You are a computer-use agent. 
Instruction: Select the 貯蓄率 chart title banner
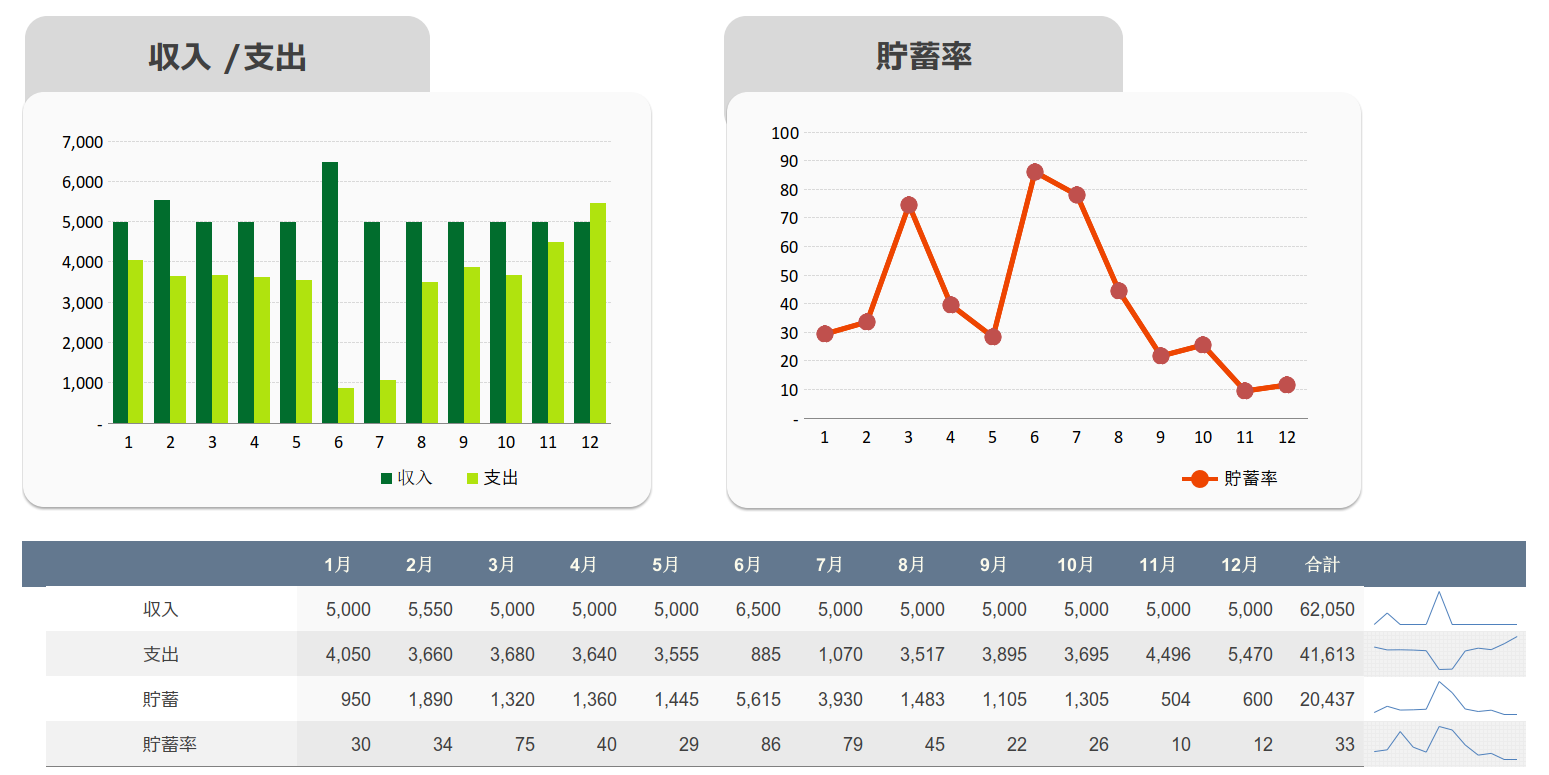(923, 56)
